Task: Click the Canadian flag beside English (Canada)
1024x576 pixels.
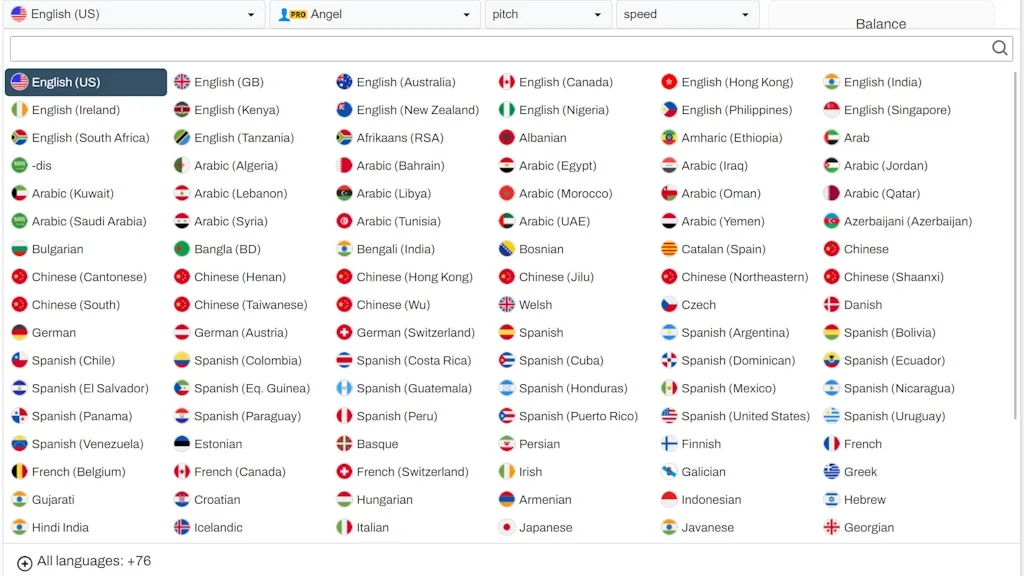Action: pos(505,81)
